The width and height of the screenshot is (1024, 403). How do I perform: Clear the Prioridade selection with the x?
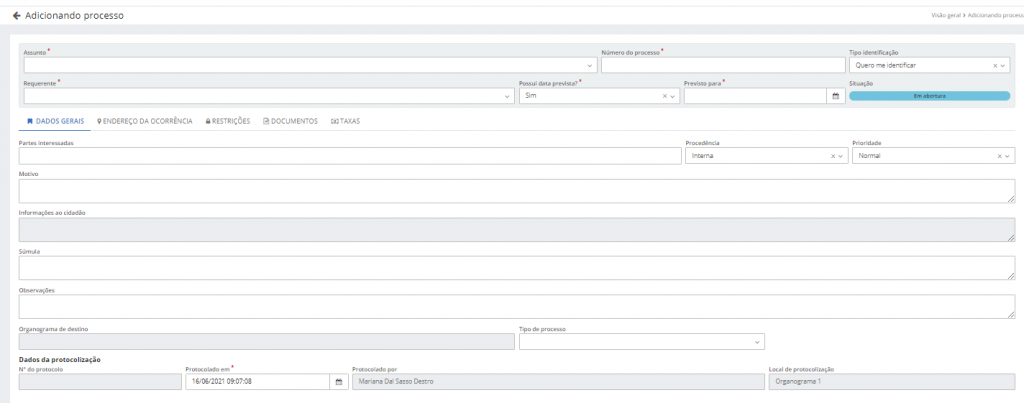click(999, 156)
